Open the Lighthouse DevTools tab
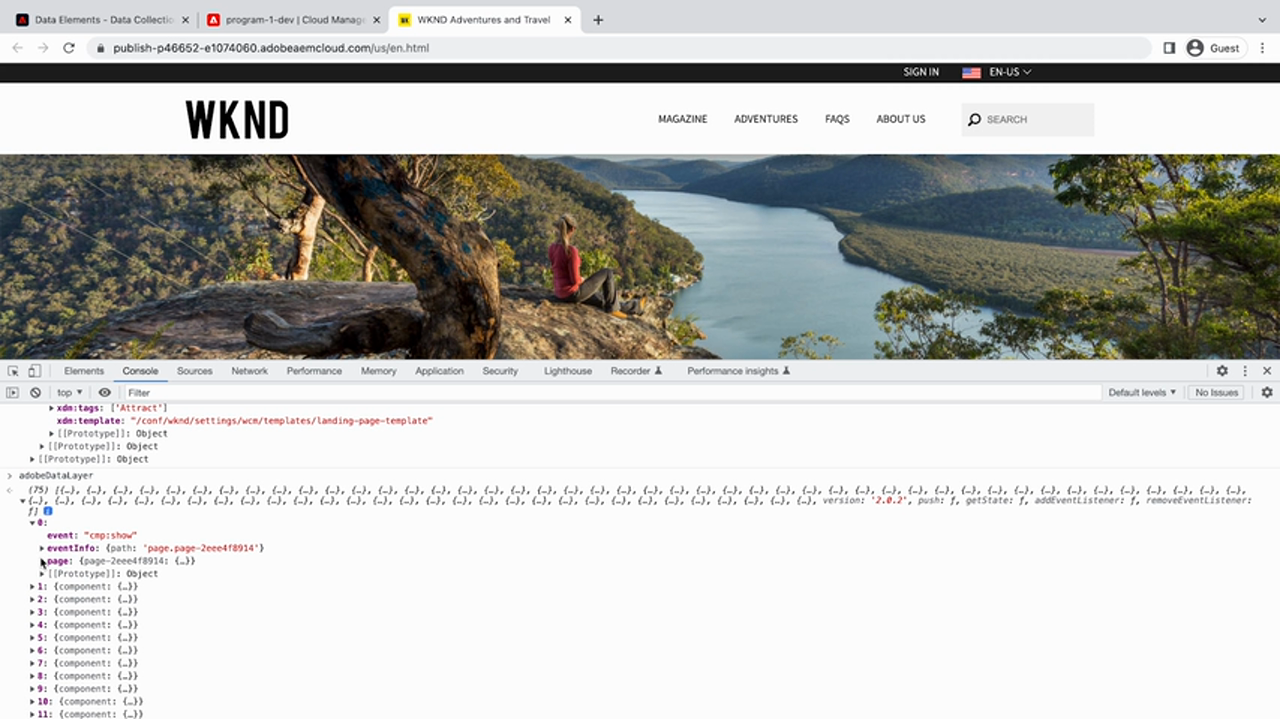This screenshot has height=719, width=1280. [x=568, y=371]
